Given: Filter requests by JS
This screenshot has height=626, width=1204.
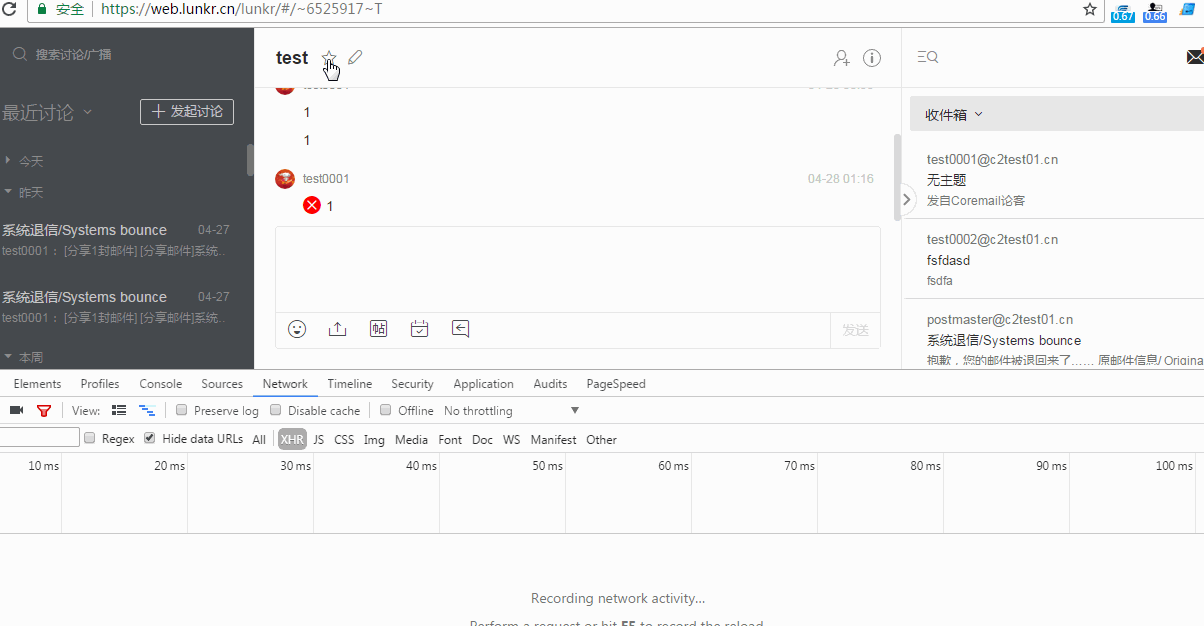Looking at the screenshot, I should [319, 440].
